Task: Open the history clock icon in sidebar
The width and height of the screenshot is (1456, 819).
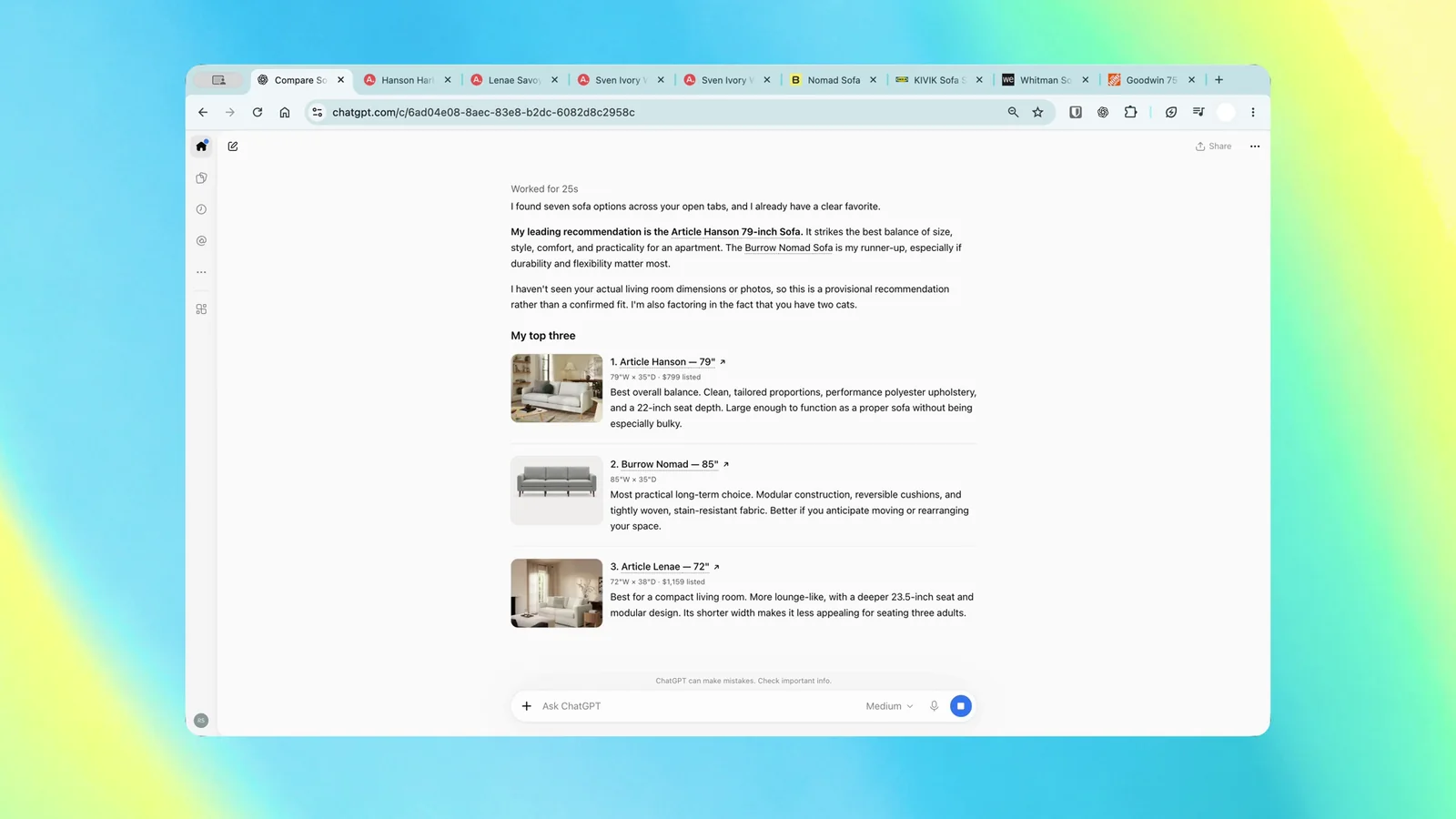Action: point(201,209)
